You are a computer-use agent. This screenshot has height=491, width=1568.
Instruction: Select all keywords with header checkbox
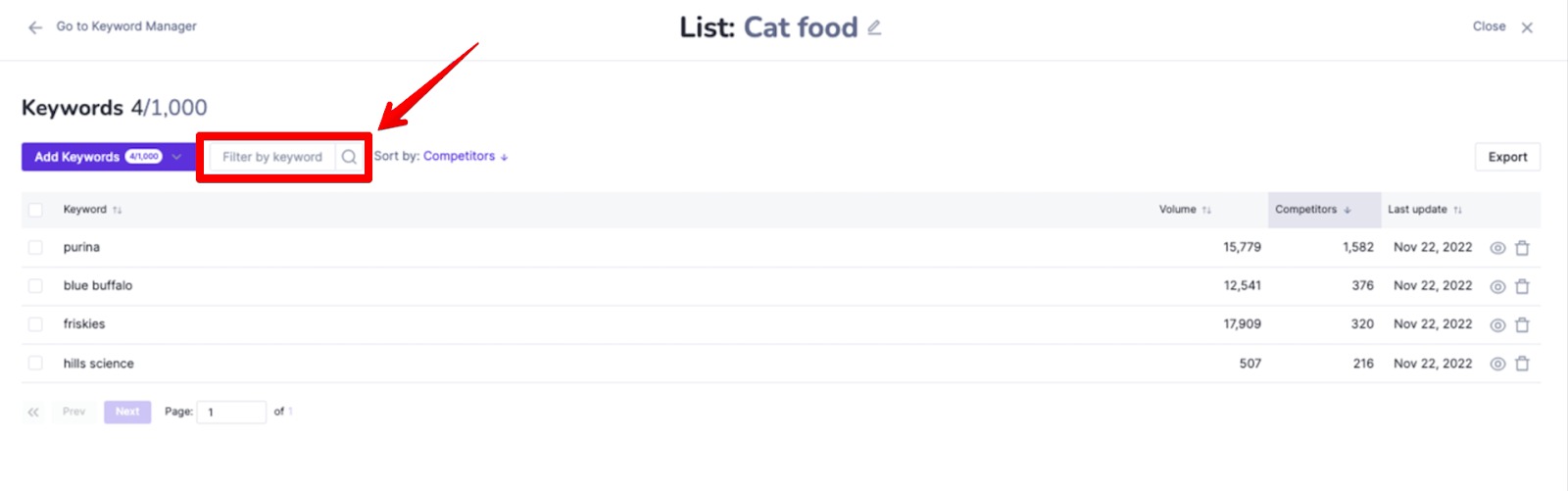point(35,210)
